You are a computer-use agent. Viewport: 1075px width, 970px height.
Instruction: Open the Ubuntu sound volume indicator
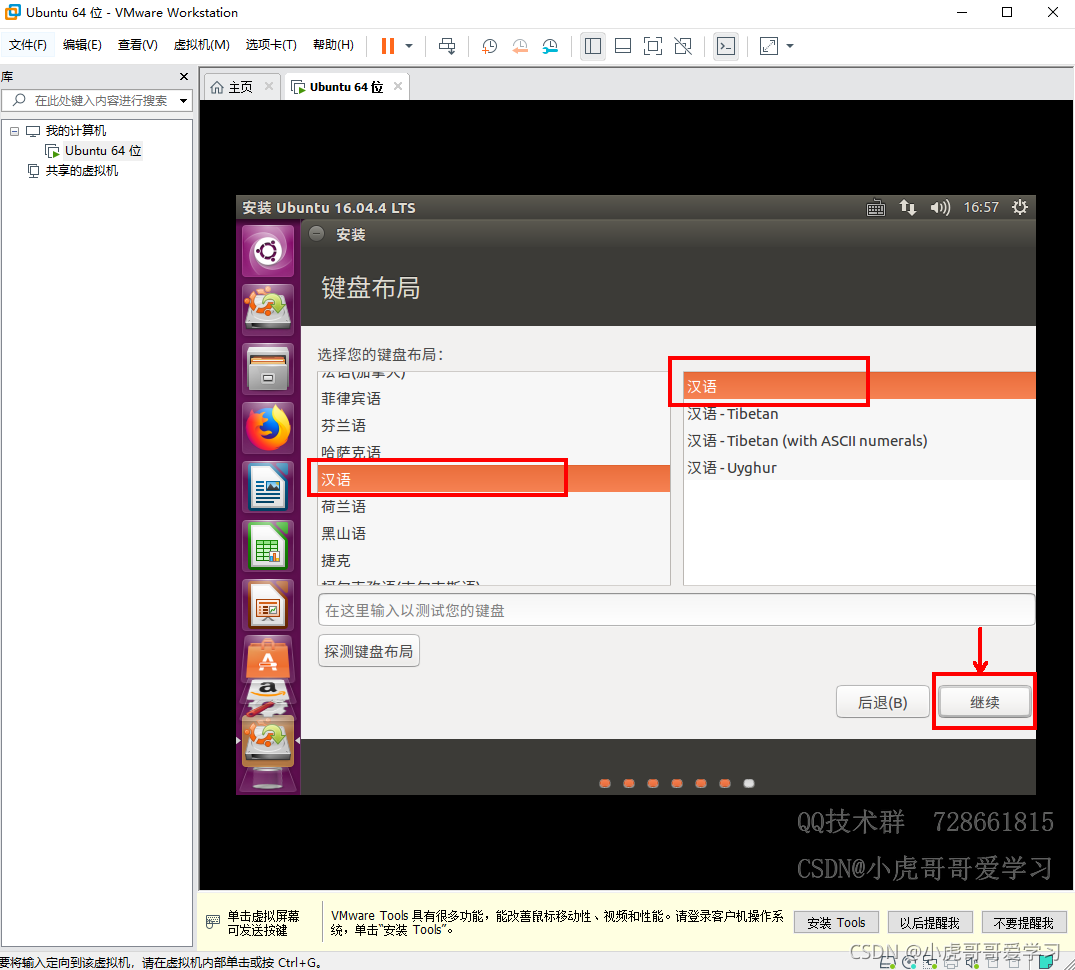[940, 208]
